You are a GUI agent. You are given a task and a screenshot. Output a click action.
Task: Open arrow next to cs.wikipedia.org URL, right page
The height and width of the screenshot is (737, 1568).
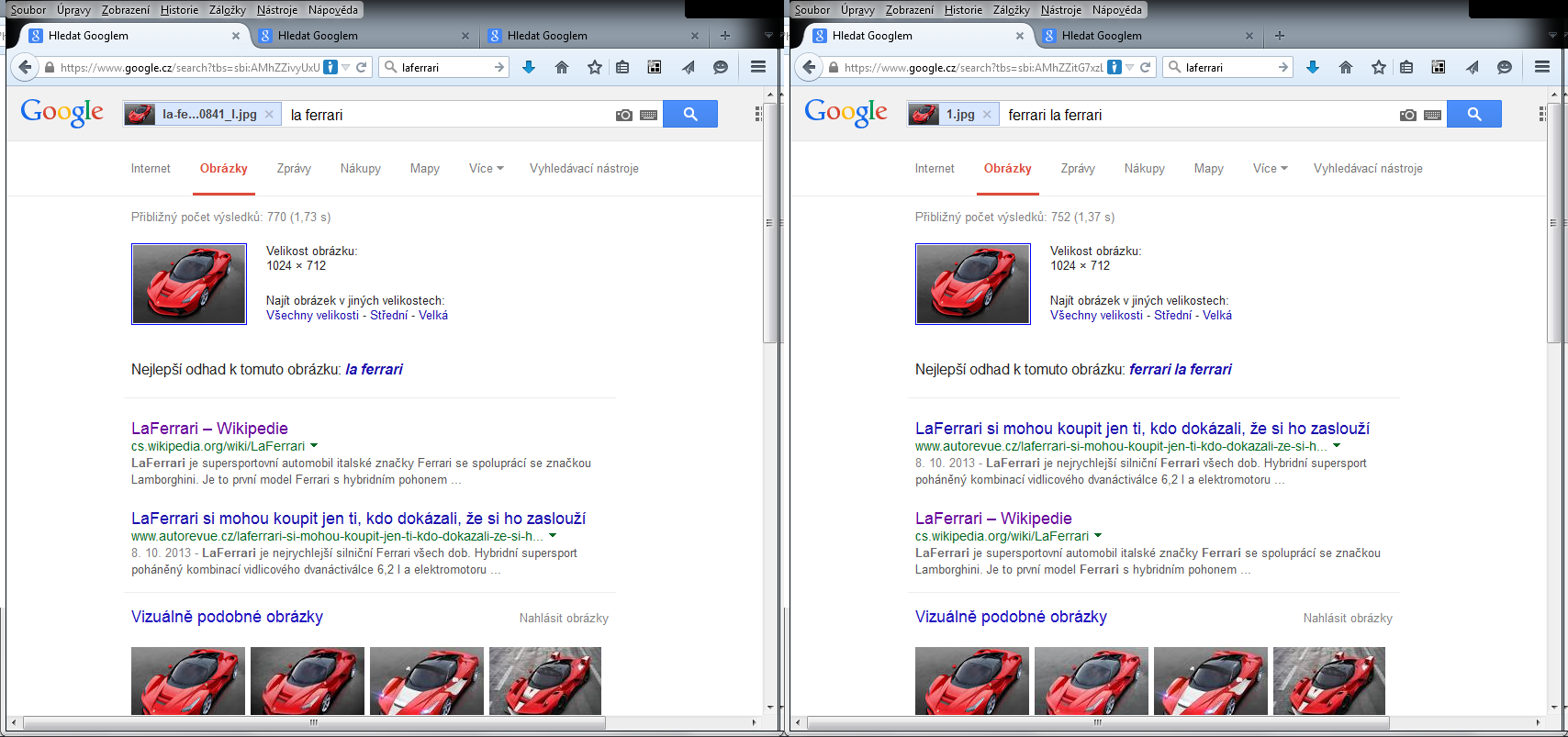(x=1098, y=535)
